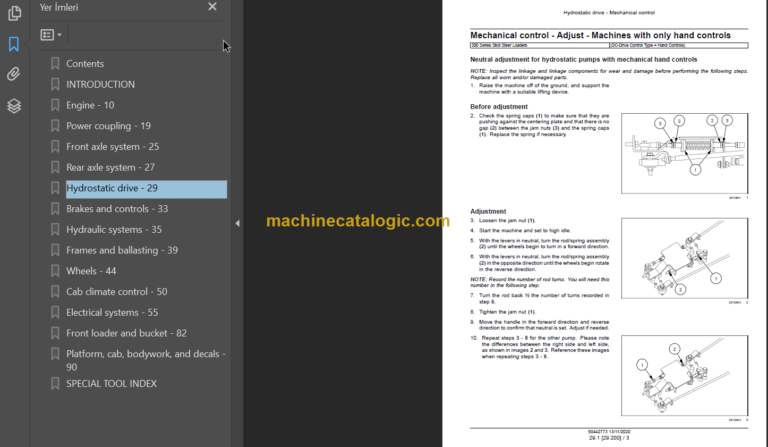Click the 'Hydrostatic drive - Mechanical control' page header
Screen dimensions: 768x447
(609, 13)
